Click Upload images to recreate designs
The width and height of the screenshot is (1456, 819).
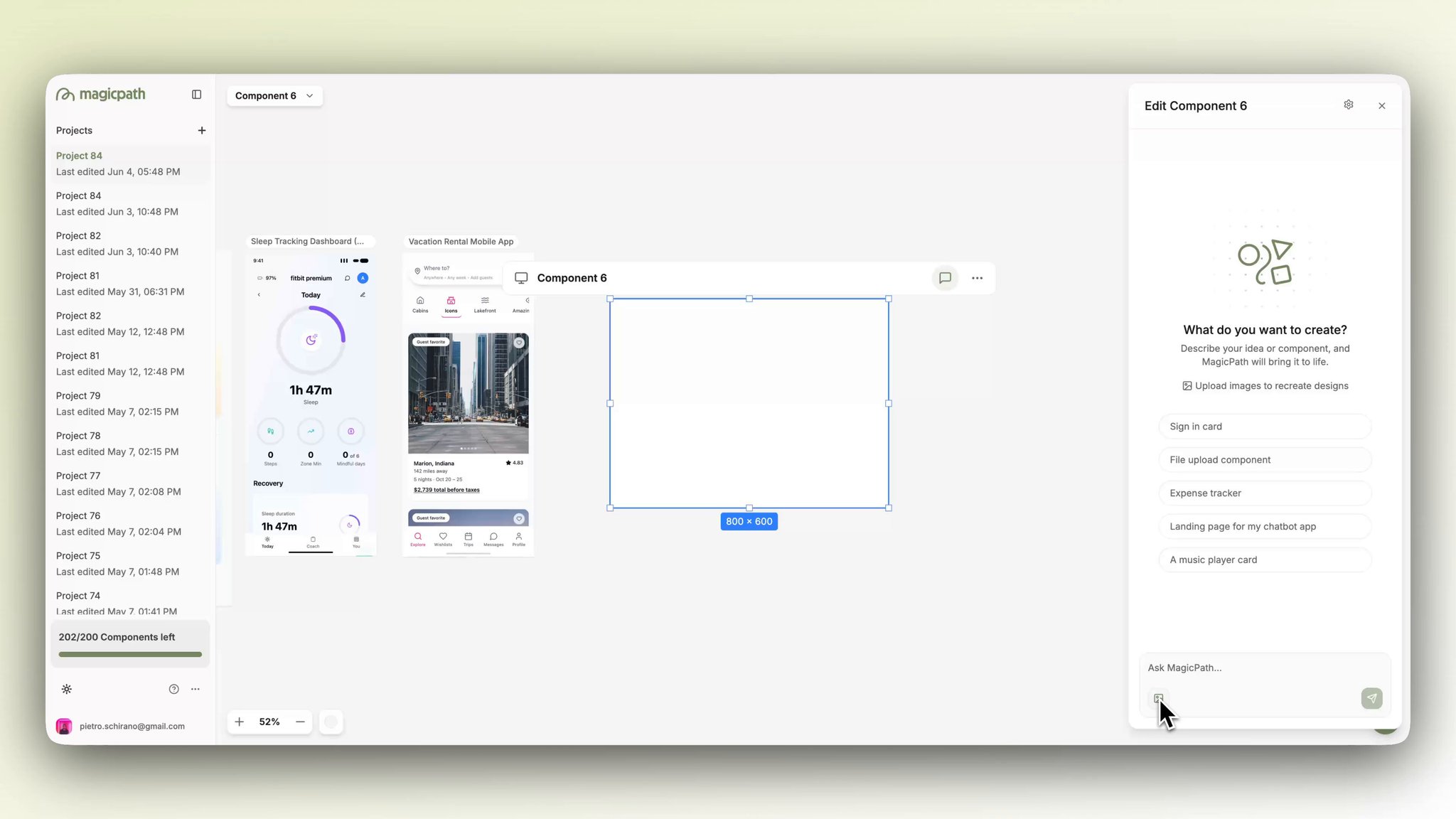click(1265, 386)
